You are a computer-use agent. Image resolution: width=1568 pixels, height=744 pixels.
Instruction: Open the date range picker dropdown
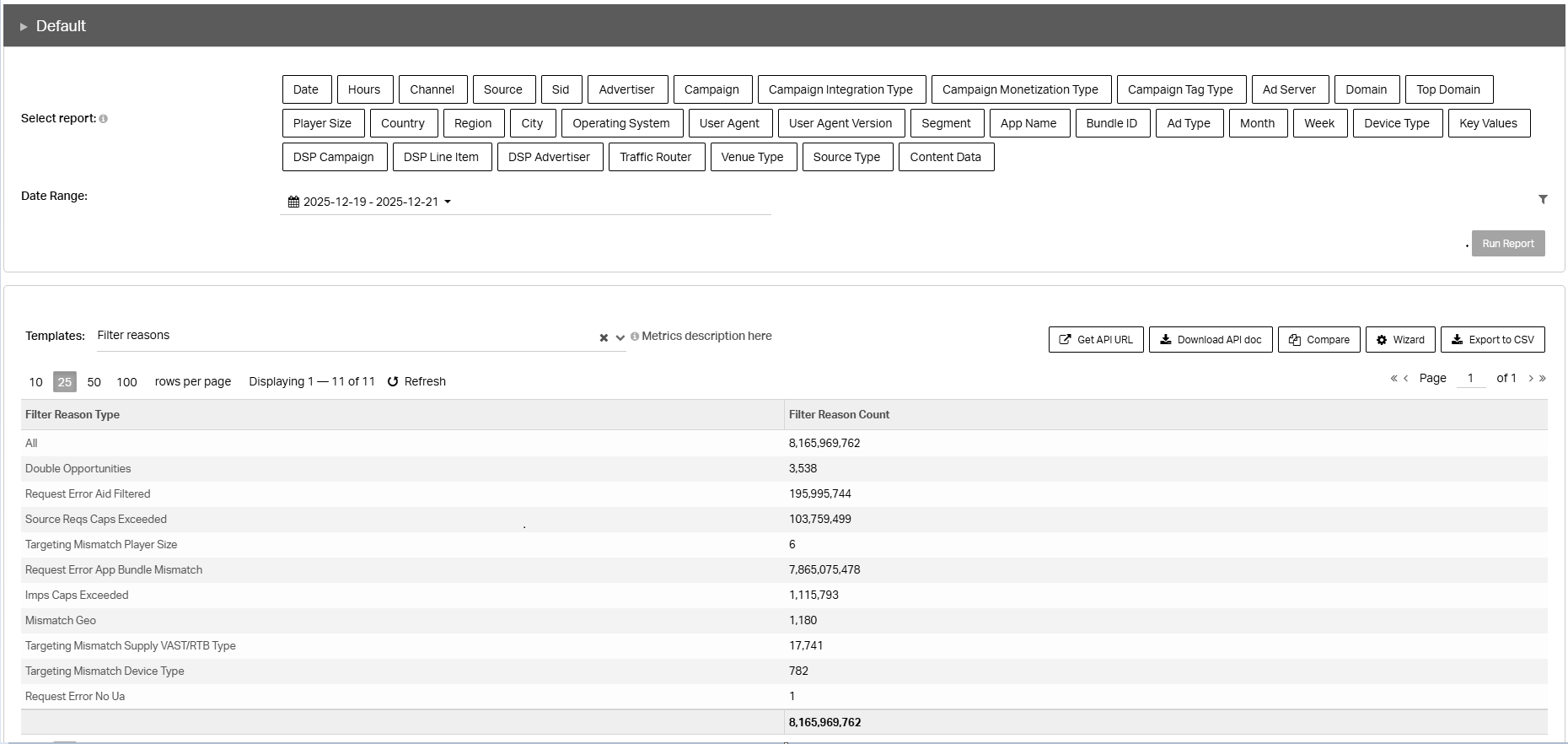(x=370, y=202)
